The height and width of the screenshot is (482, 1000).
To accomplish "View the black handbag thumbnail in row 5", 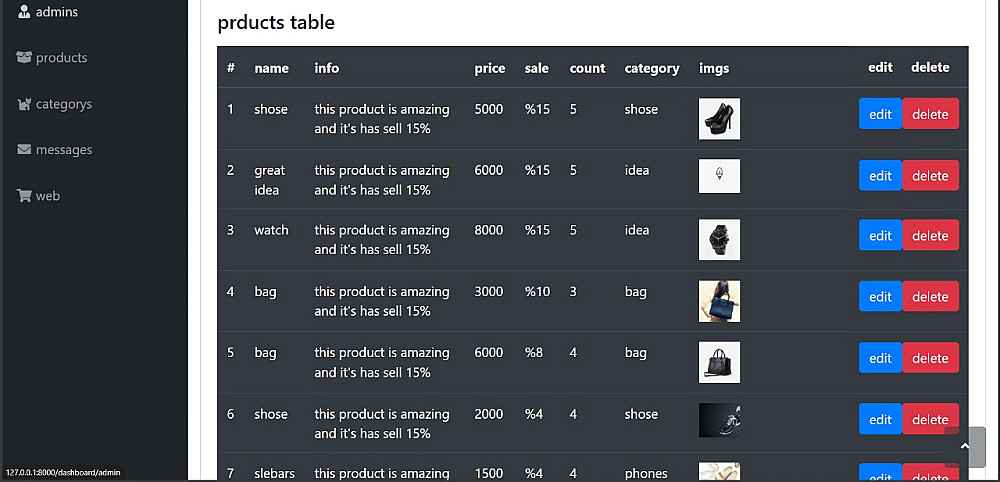I will coord(719,362).
